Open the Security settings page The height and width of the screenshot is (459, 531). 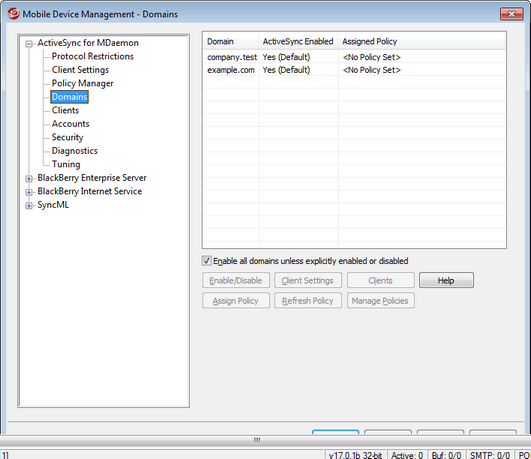[x=67, y=138]
